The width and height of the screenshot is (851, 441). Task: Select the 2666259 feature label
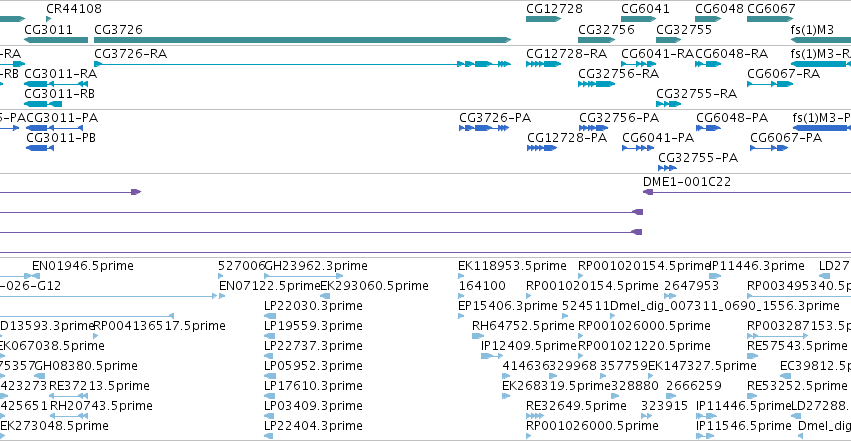tap(694, 386)
